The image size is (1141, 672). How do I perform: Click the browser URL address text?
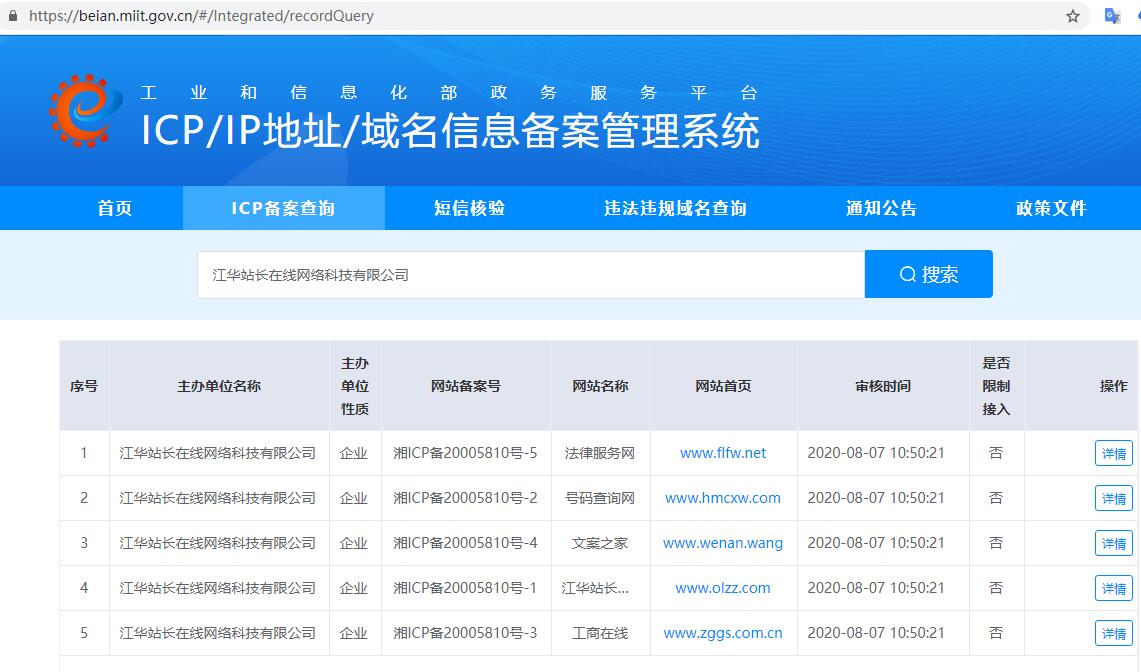(x=201, y=16)
